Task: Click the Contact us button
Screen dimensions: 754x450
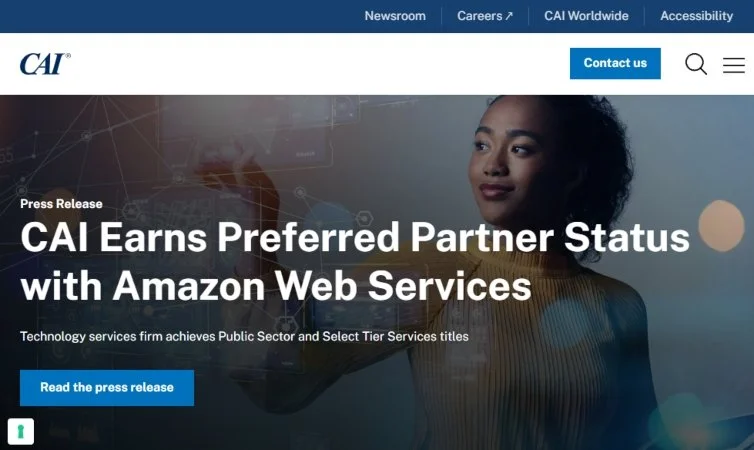Action: point(615,63)
